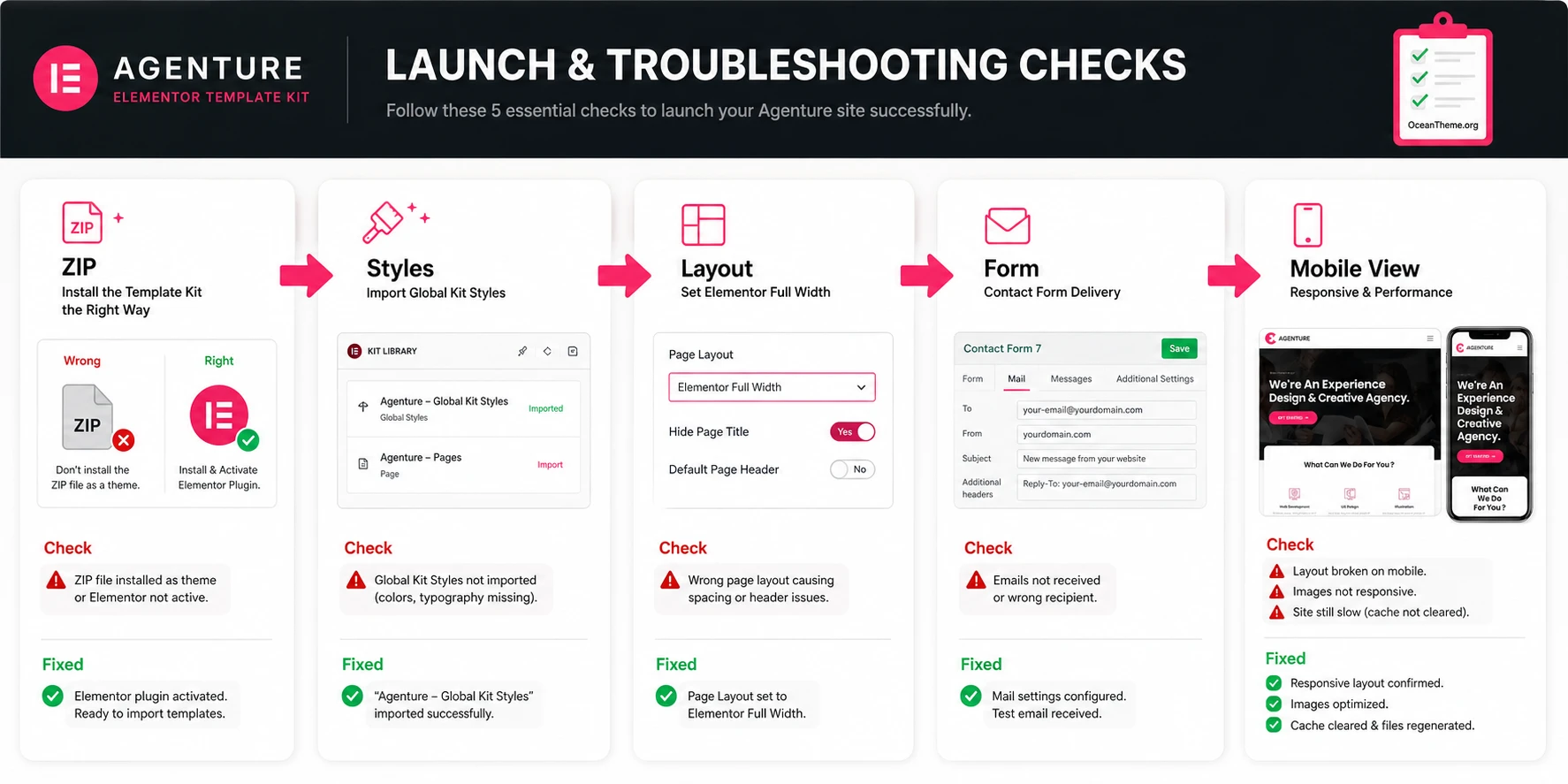Click the To email field
Image resolution: width=1568 pixels, height=784 pixels.
point(1107,410)
